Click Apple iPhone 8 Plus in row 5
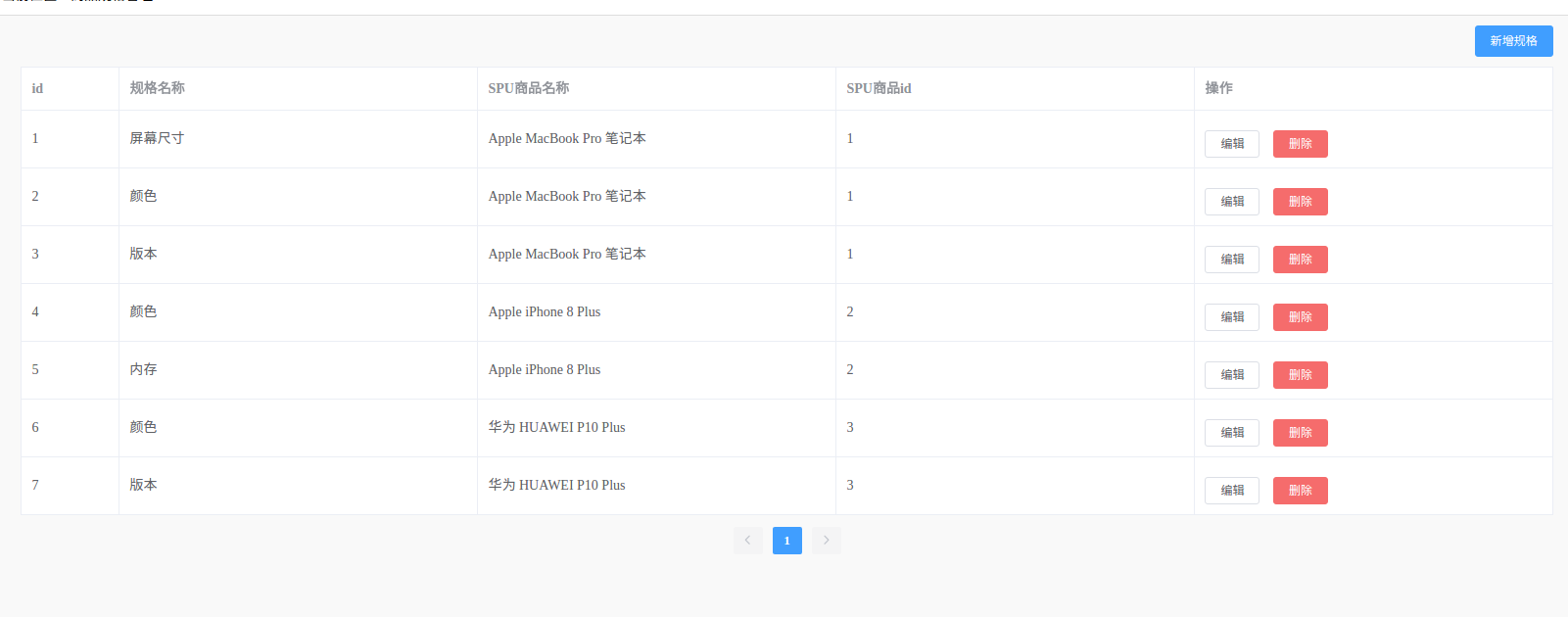The image size is (1568, 617). (x=545, y=370)
